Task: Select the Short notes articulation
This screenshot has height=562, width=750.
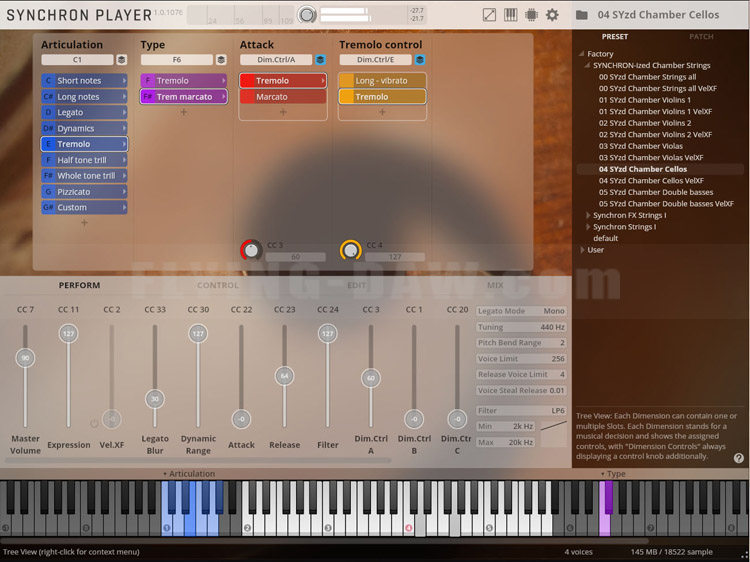Action: 84,81
